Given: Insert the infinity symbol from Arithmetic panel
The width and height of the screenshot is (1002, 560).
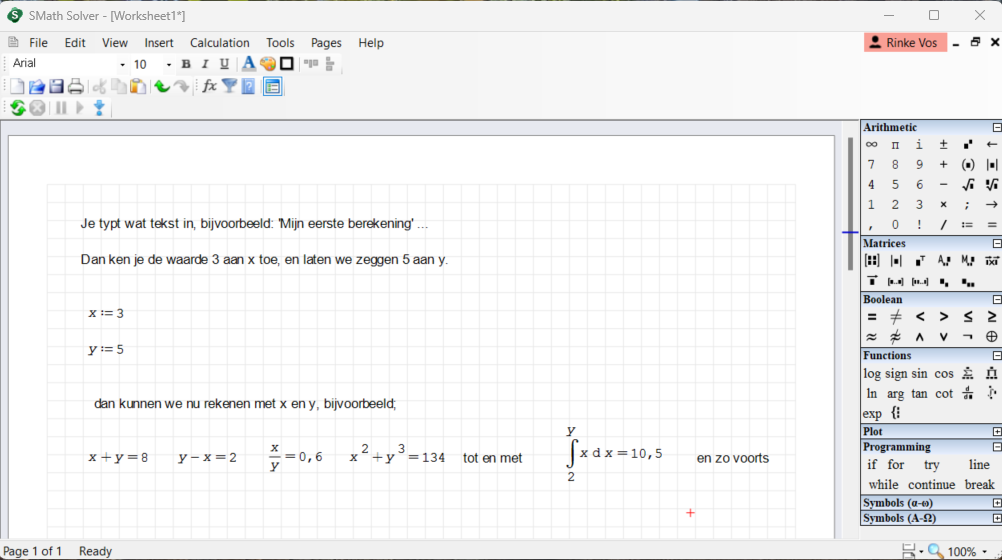Looking at the screenshot, I should pos(871,145).
